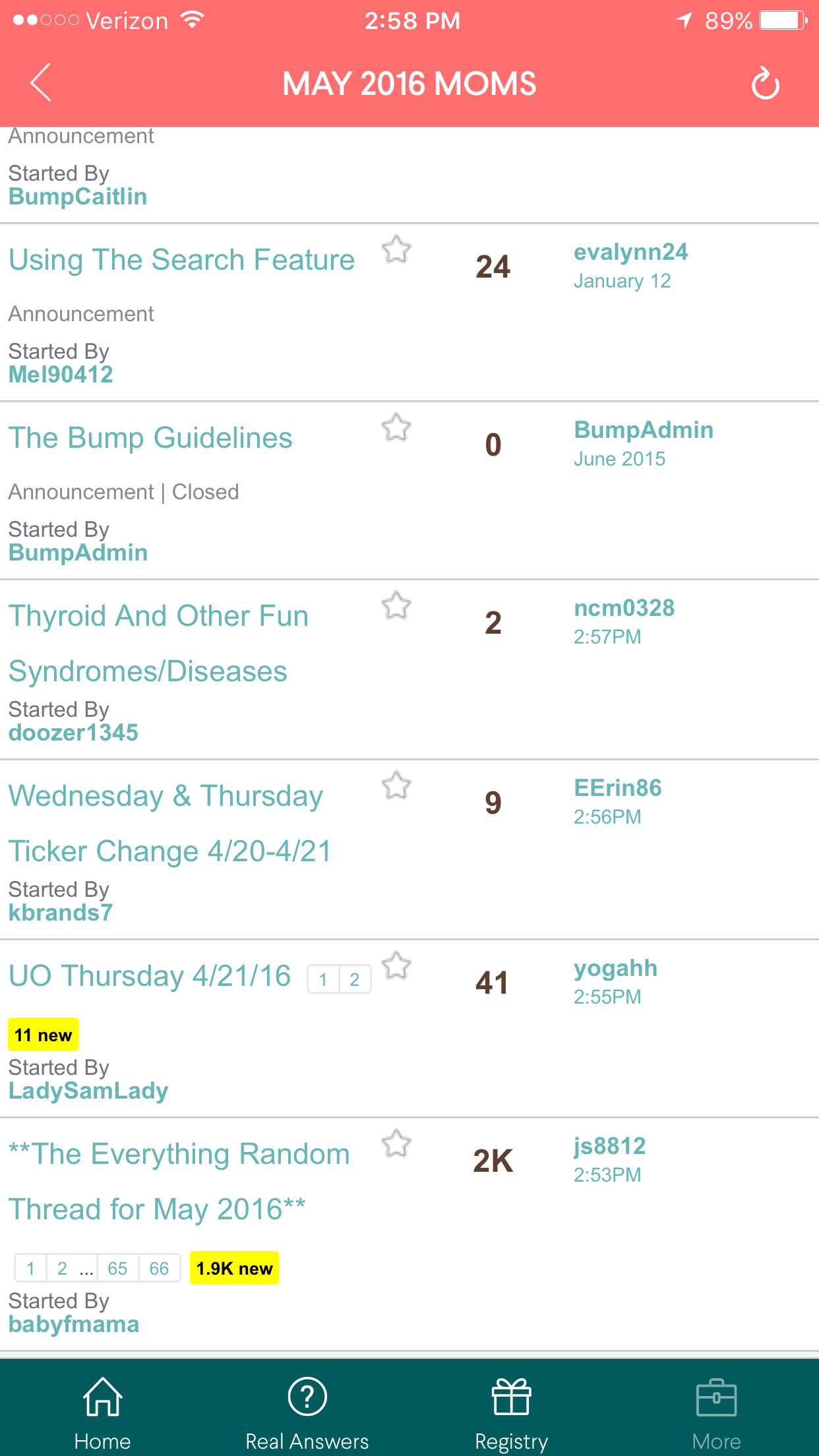Image resolution: width=819 pixels, height=1456 pixels.
Task: Open Real Answers question mark icon
Action: [x=307, y=1397]
